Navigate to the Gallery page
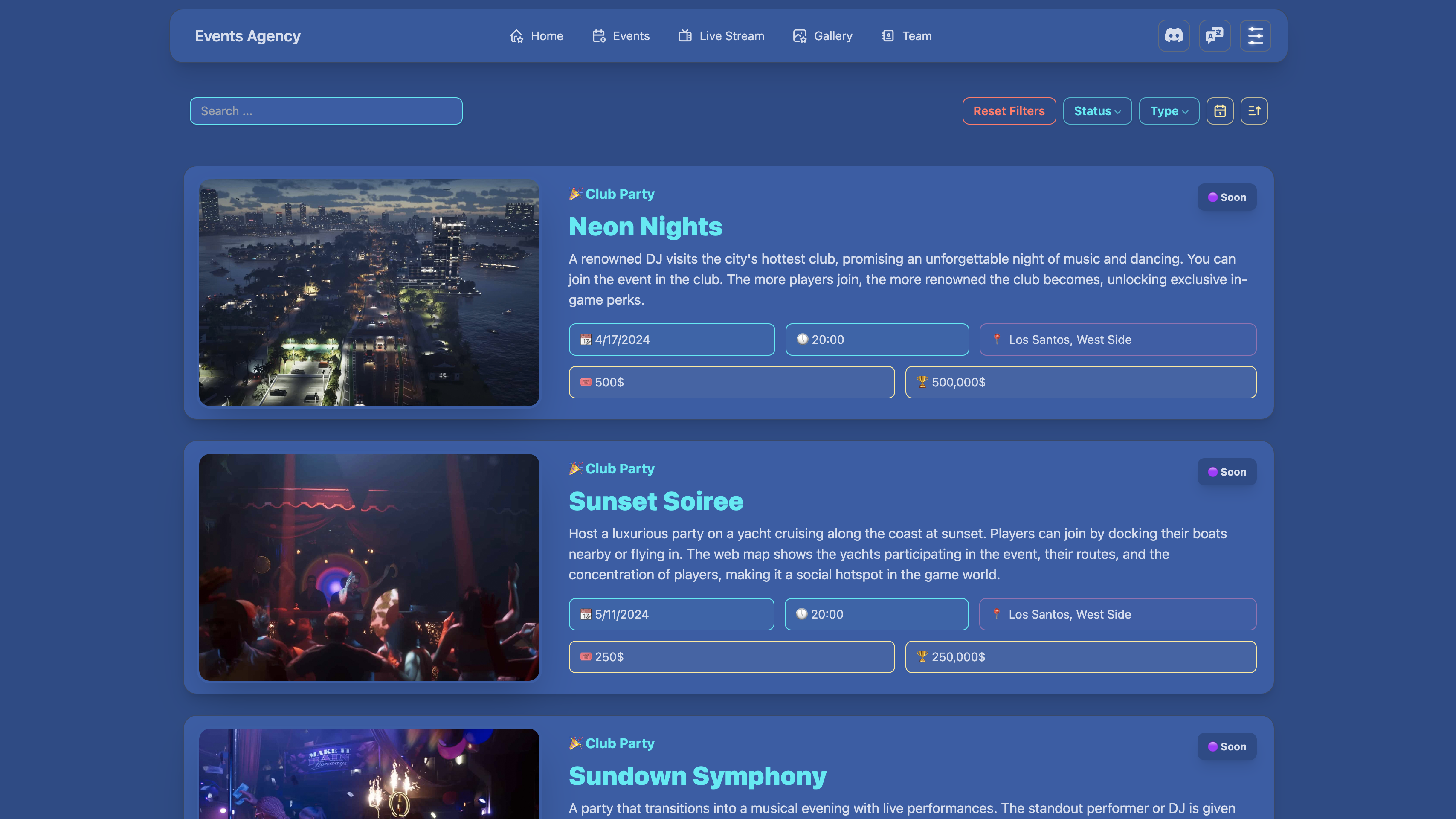The width and height of the screenshot is (1456, 819). click(x=822, y=36)
